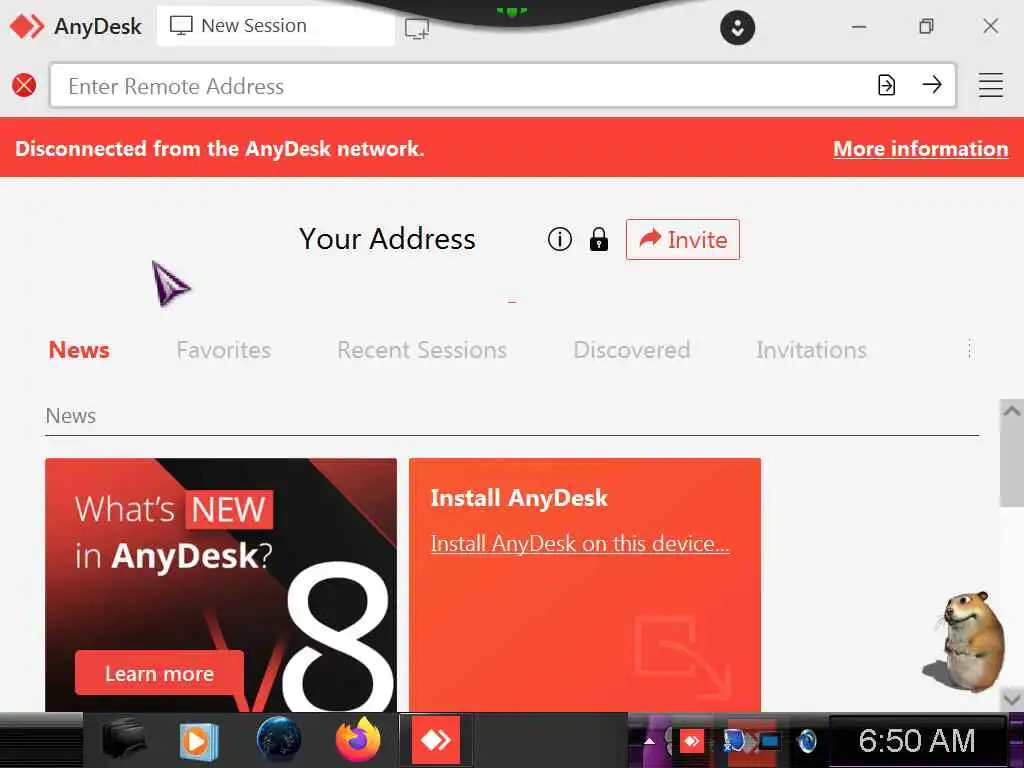This screenshot has width=1024, height=768.
Task: Click the red disconnected status icon
Action: (x=24, y=85)
